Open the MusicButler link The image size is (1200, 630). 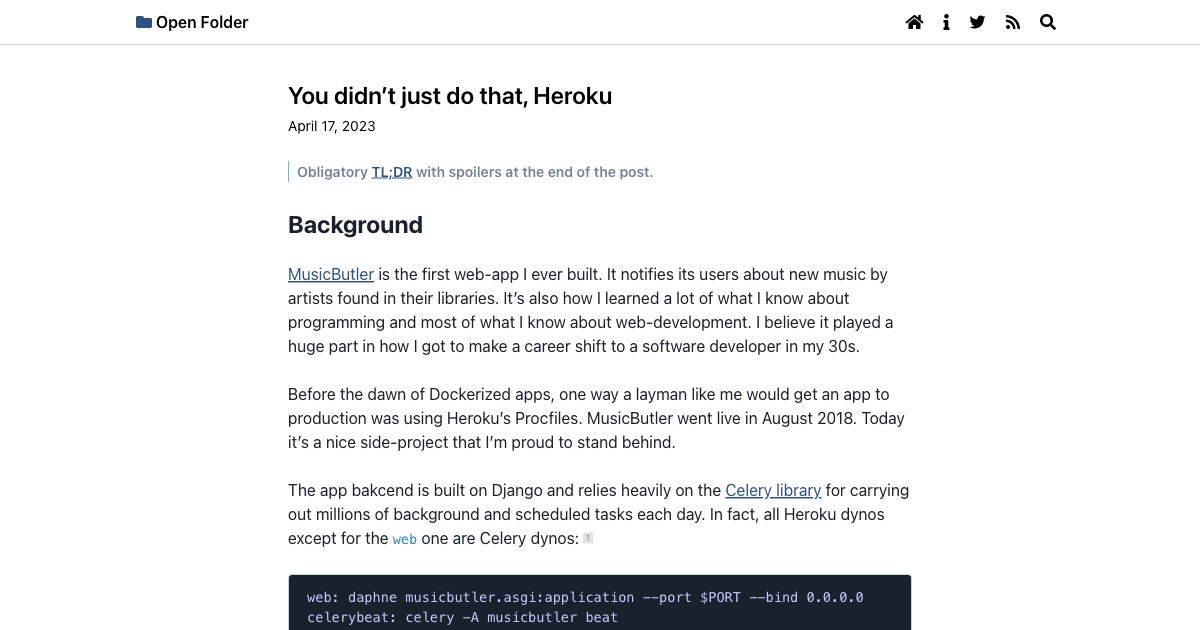330,274
